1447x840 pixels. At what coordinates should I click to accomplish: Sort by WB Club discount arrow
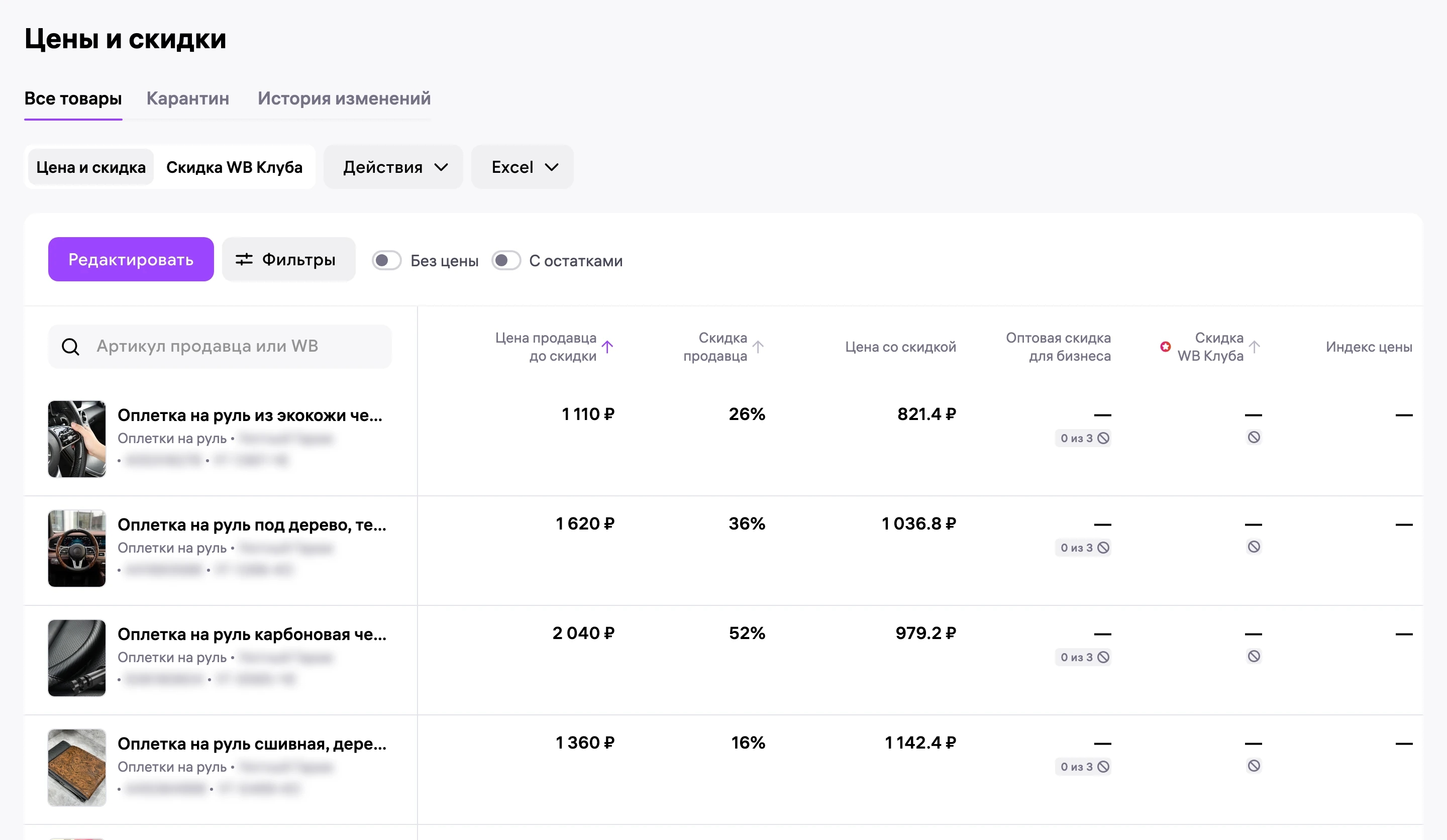pyautogui.click(x=1254, y=346)
